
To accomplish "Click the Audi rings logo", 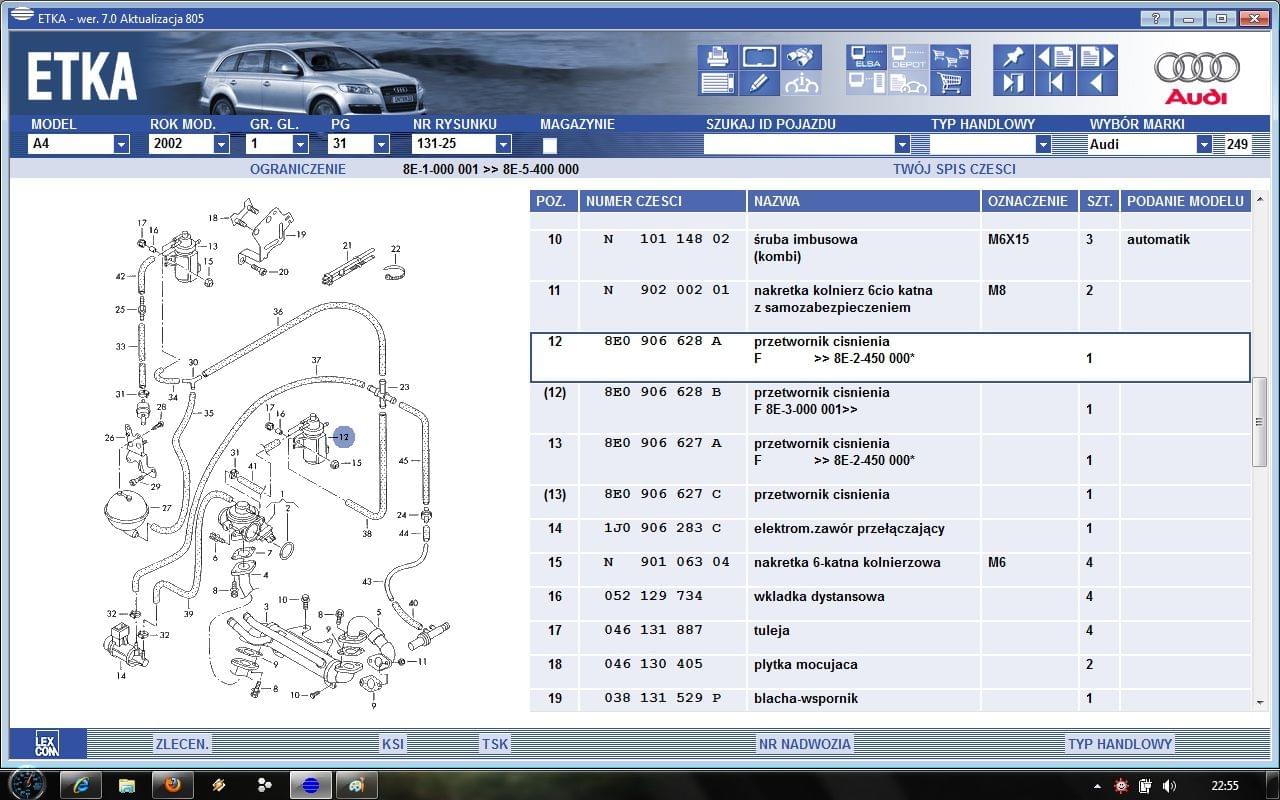I will coord(1196,77).
